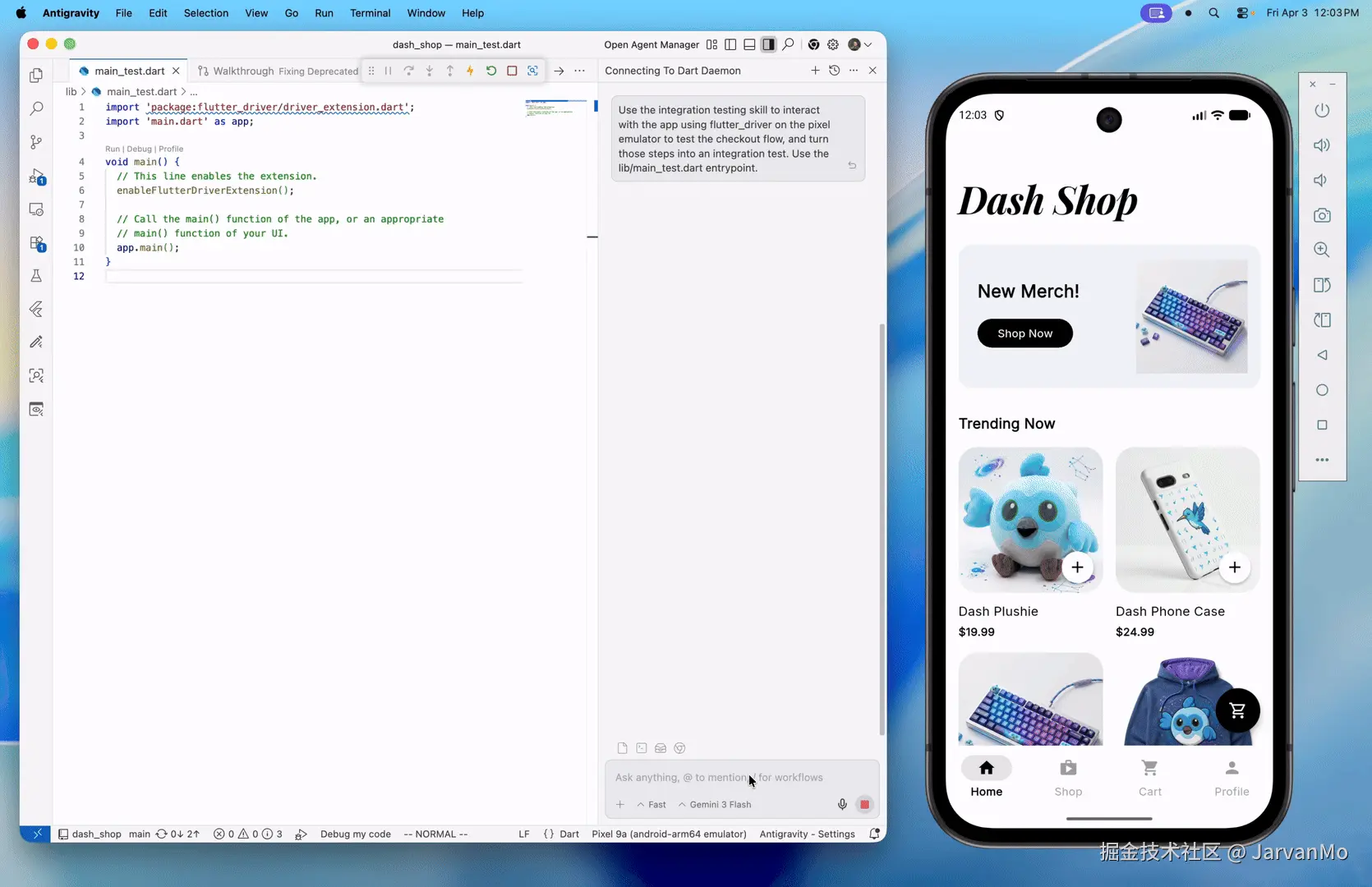This screenshot has height=887, width=1372.
Task: Open the agent panel more options ellipsis
Action: (854, 71)
